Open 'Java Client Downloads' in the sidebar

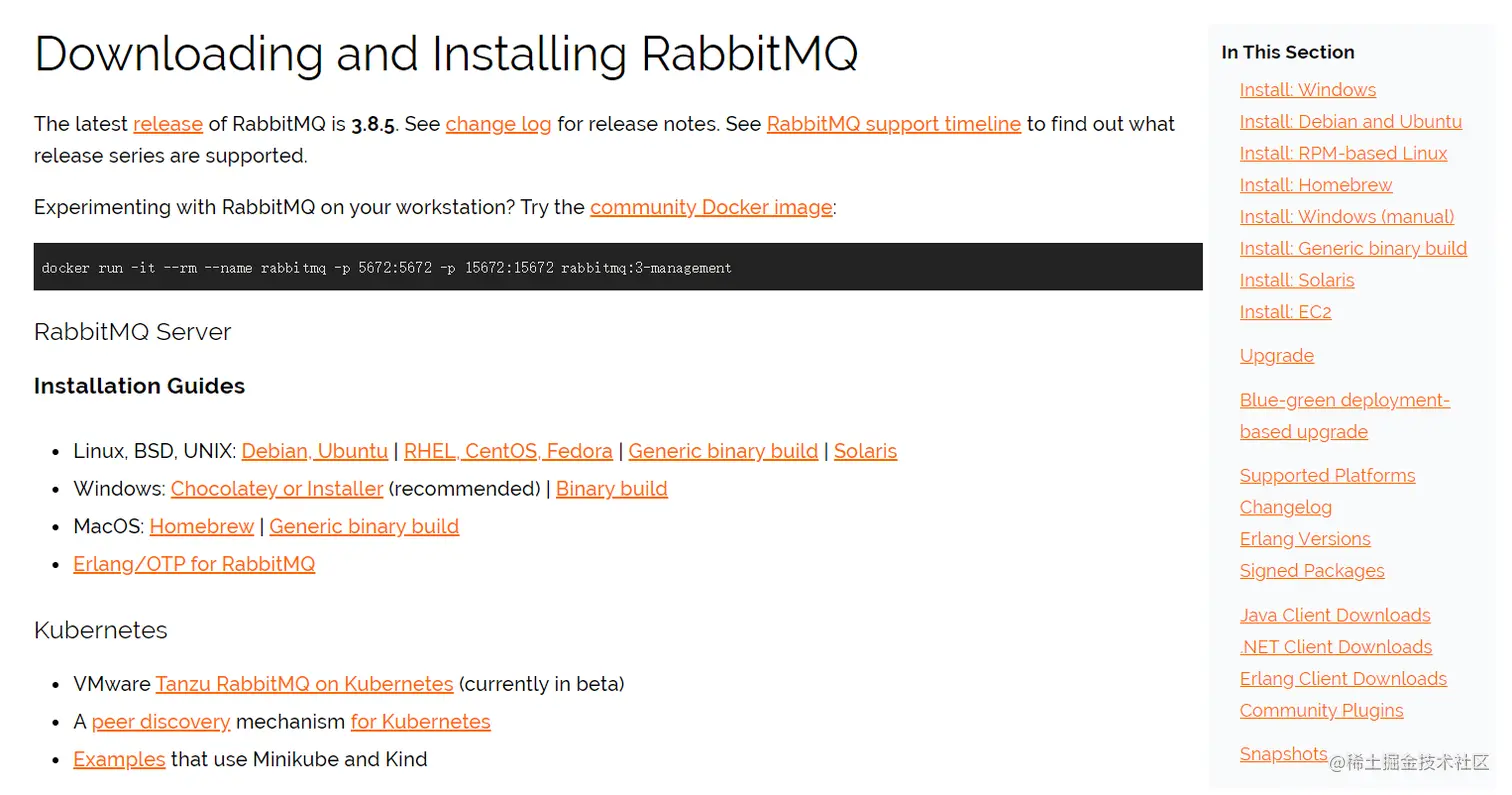click(1335, 615)
